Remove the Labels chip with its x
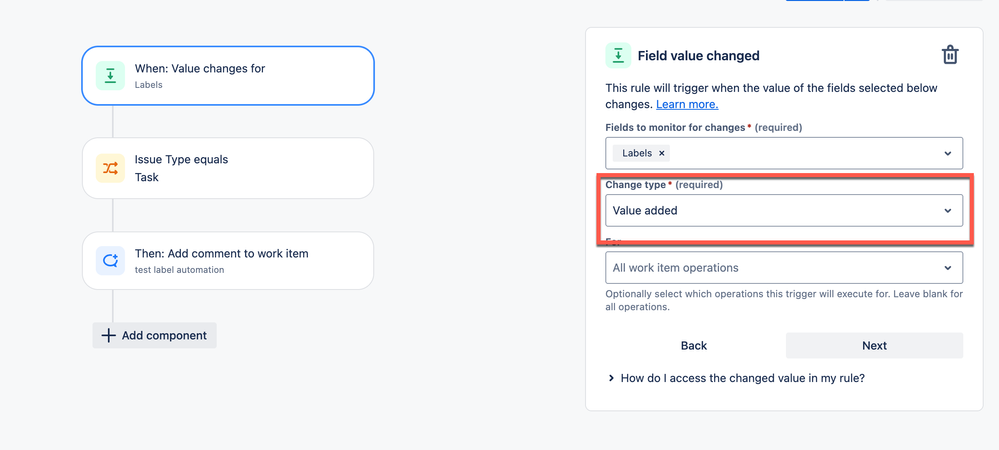The height and width of the screenshot is (450, 999). tap(661, 153)
